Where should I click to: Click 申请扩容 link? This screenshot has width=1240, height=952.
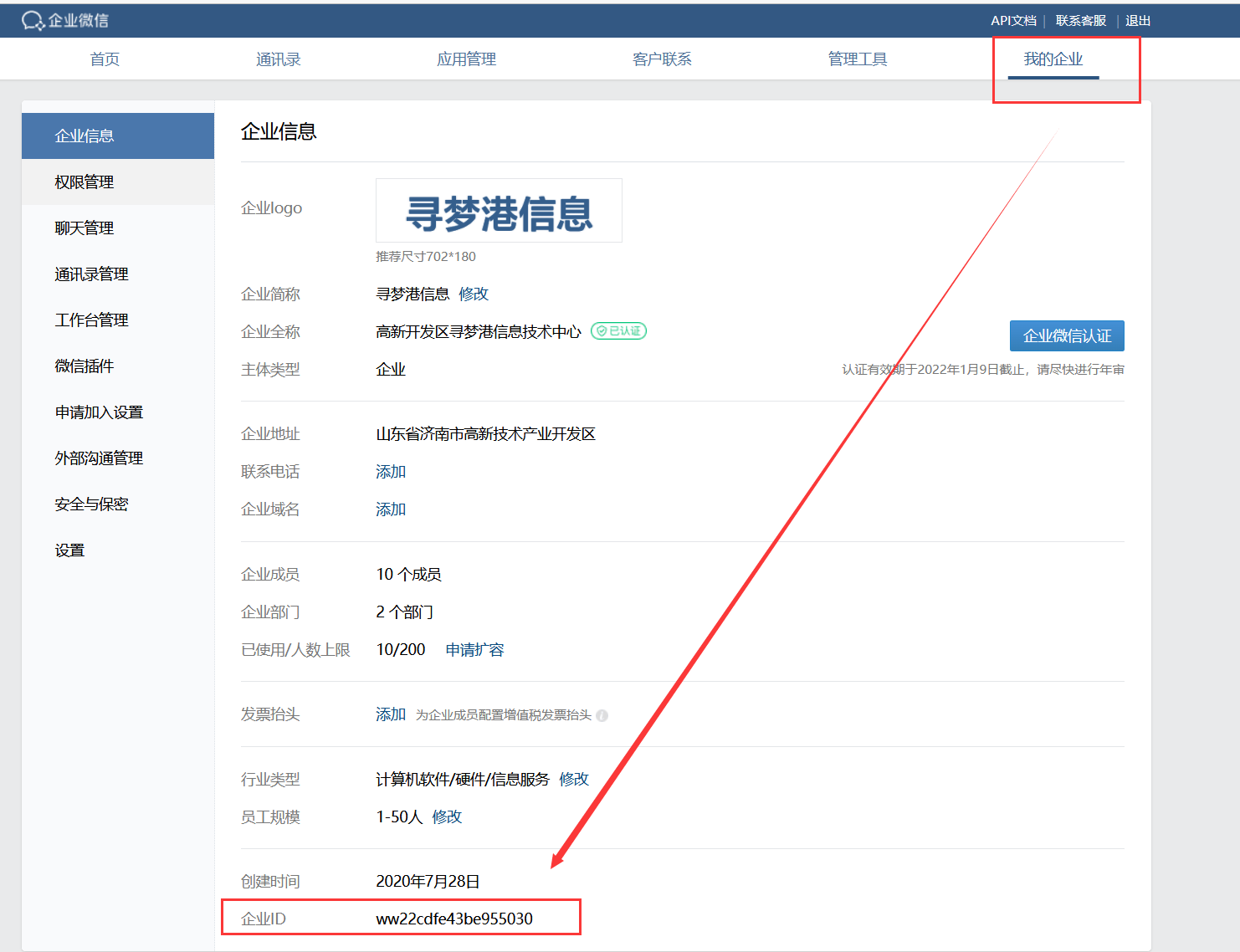[474, 649]
